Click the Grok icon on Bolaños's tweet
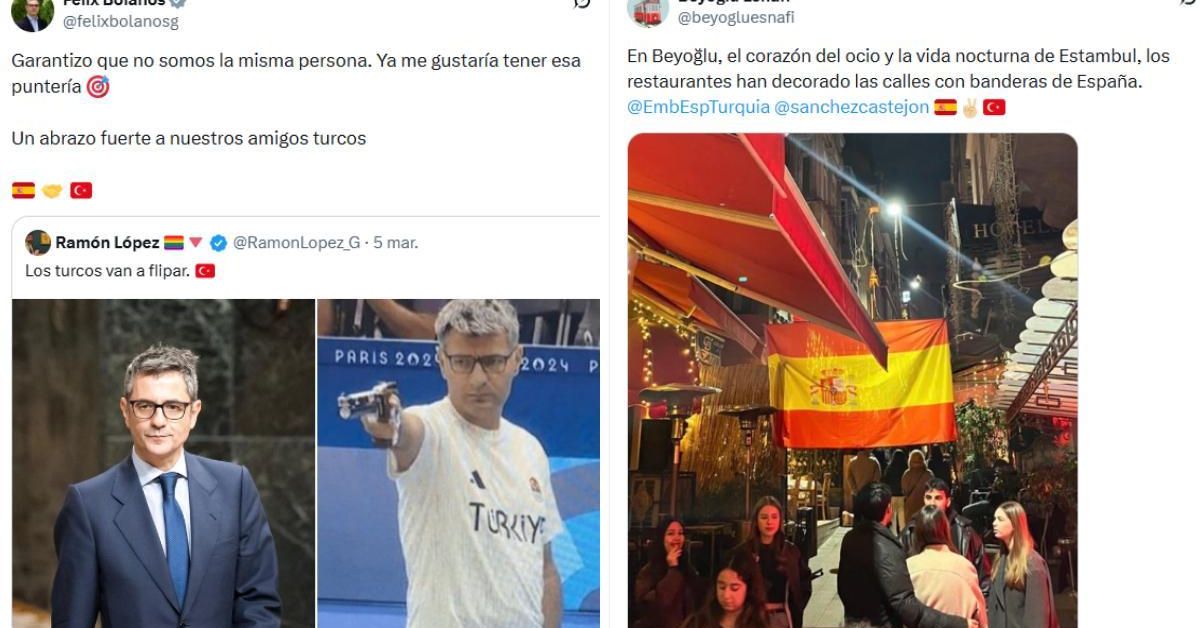The image size is (1200, 628). (582, 3)
